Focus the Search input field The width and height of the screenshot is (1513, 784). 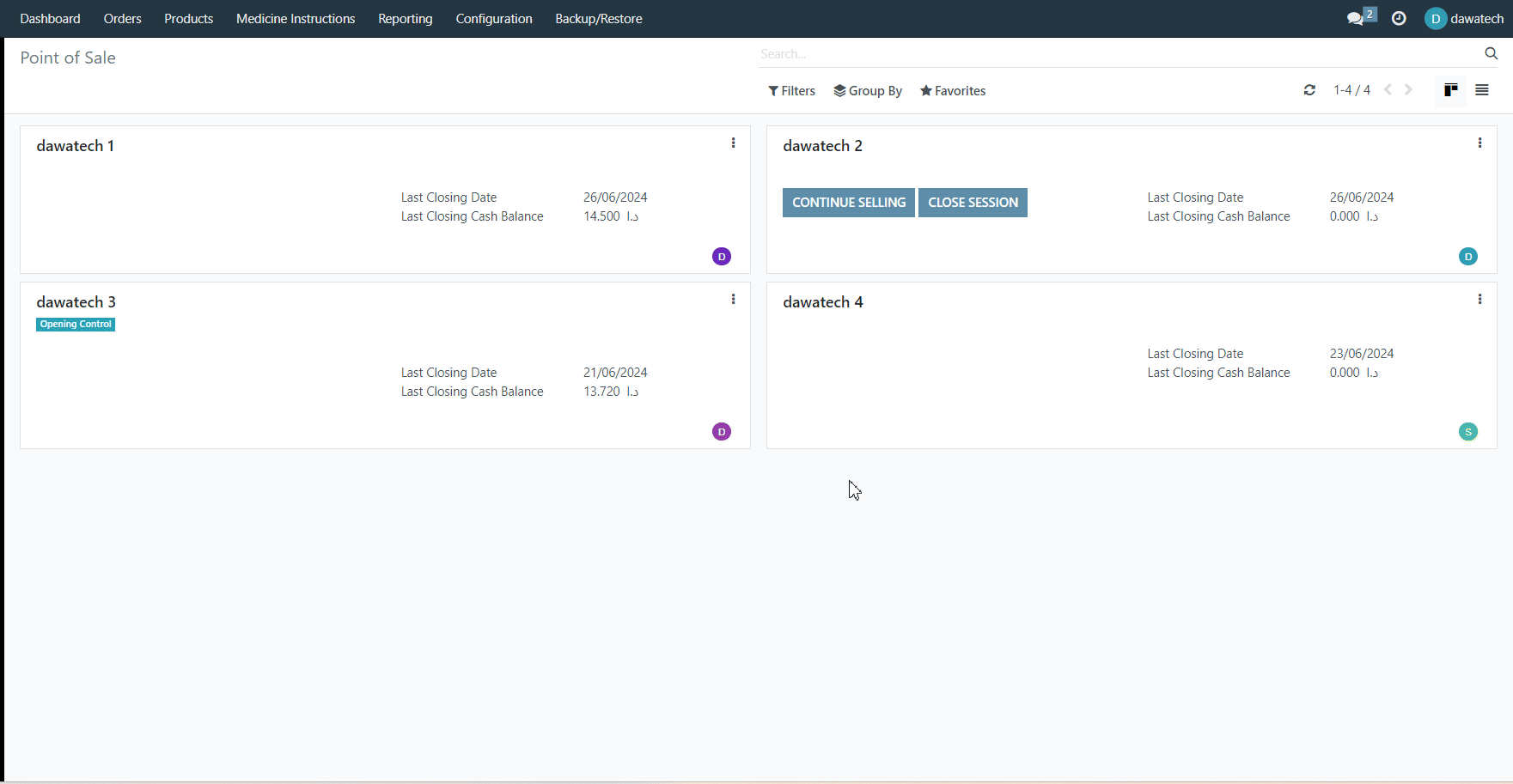(x=1117, y=54)
